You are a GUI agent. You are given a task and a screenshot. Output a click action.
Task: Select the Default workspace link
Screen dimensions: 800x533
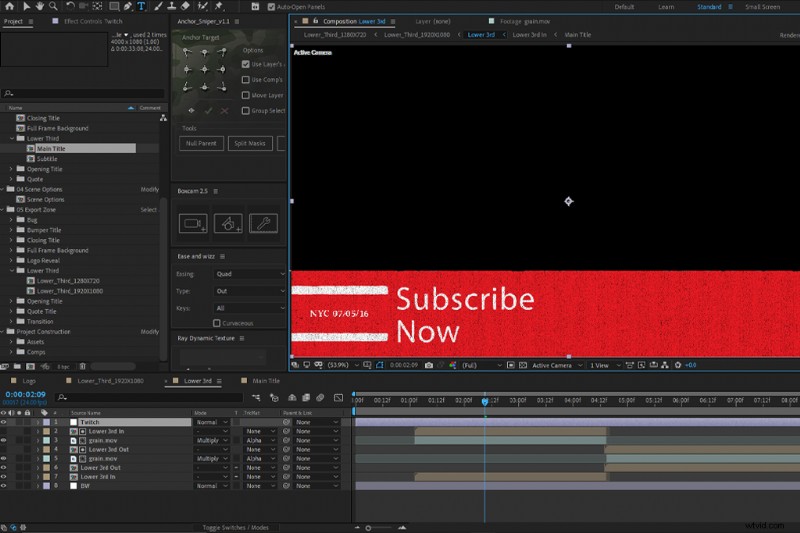point(624,7)
